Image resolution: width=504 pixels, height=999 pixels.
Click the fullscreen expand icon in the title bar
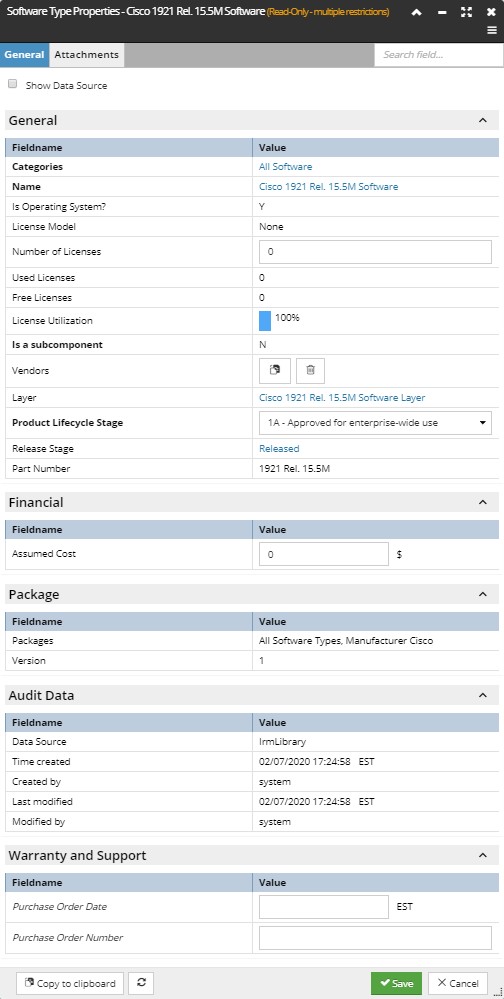tap(466, 12)
